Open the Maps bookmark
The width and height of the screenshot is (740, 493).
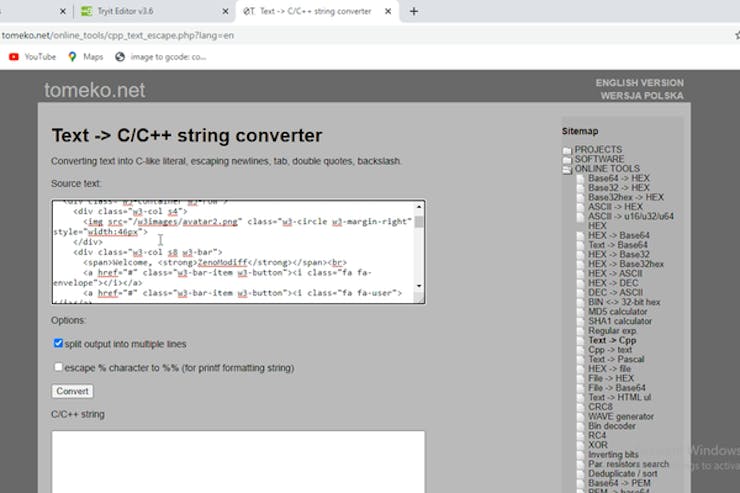tap(85, 57)
